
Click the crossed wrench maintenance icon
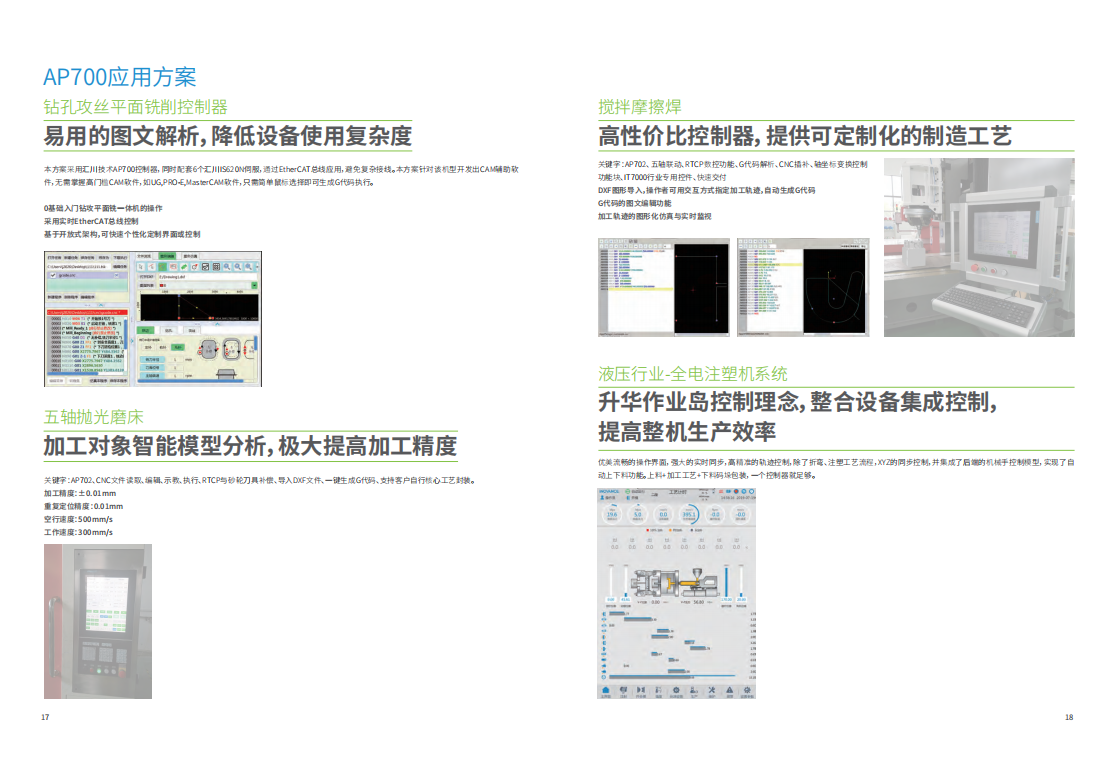click(x=710, y=691)
